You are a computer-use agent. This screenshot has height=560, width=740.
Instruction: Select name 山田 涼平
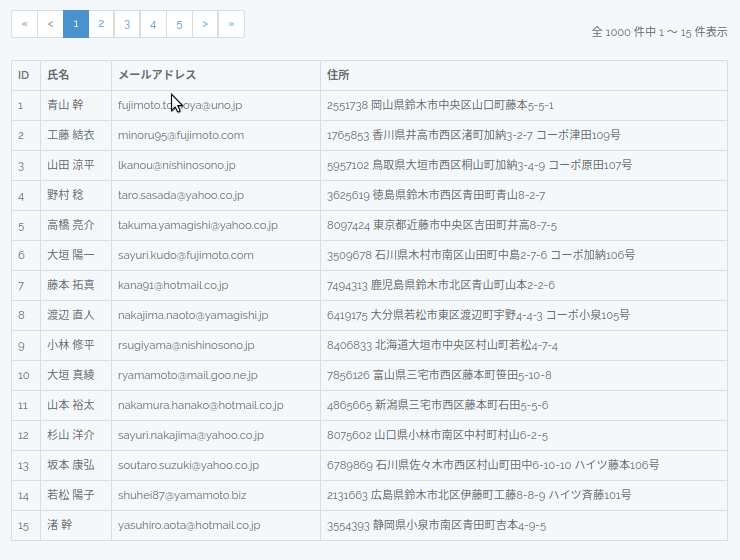[x=71, y=165]
